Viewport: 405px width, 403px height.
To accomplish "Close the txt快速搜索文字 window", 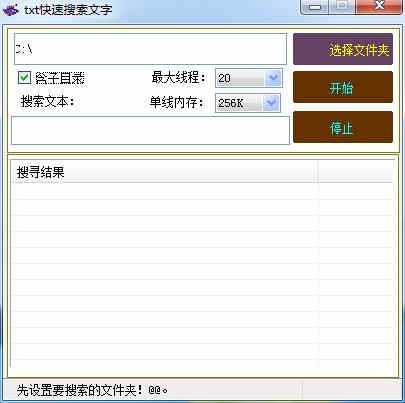I will [x=379, y=6].
